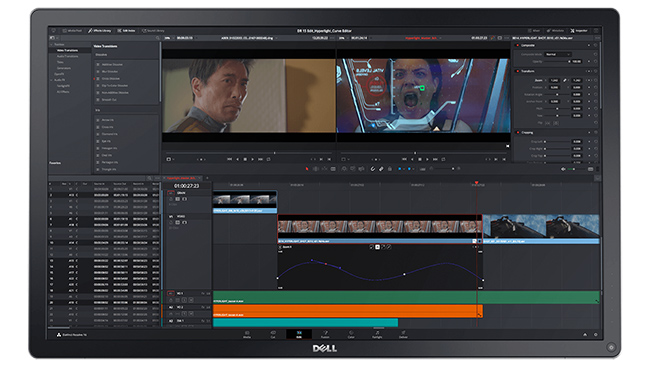Select Video Transitions in Toolbox
This screenshot has width=650, height=366.
tap(68, 50)
